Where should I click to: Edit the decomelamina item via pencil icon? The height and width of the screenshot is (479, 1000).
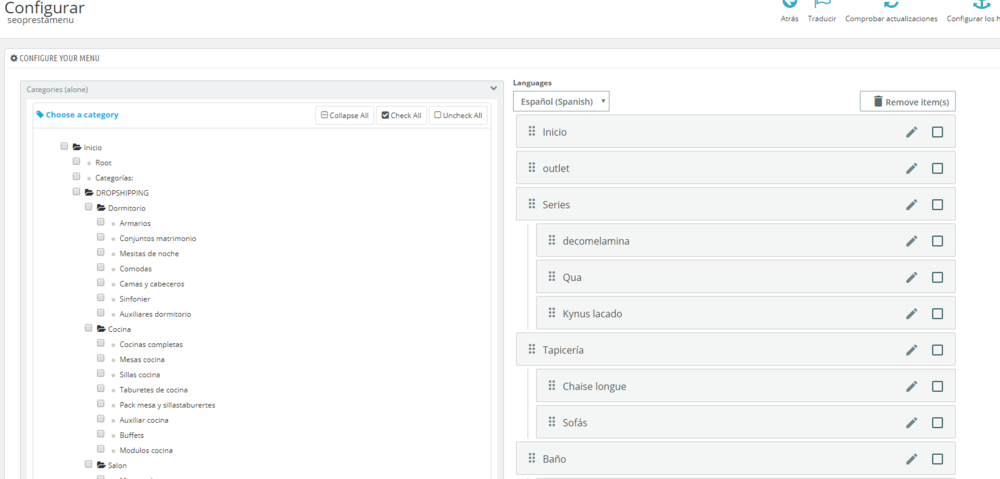[912, 241]
